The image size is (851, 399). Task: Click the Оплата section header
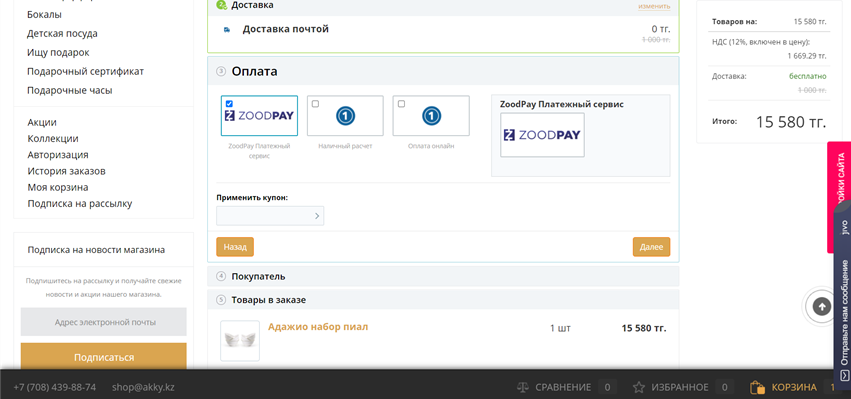click(443, 71)
